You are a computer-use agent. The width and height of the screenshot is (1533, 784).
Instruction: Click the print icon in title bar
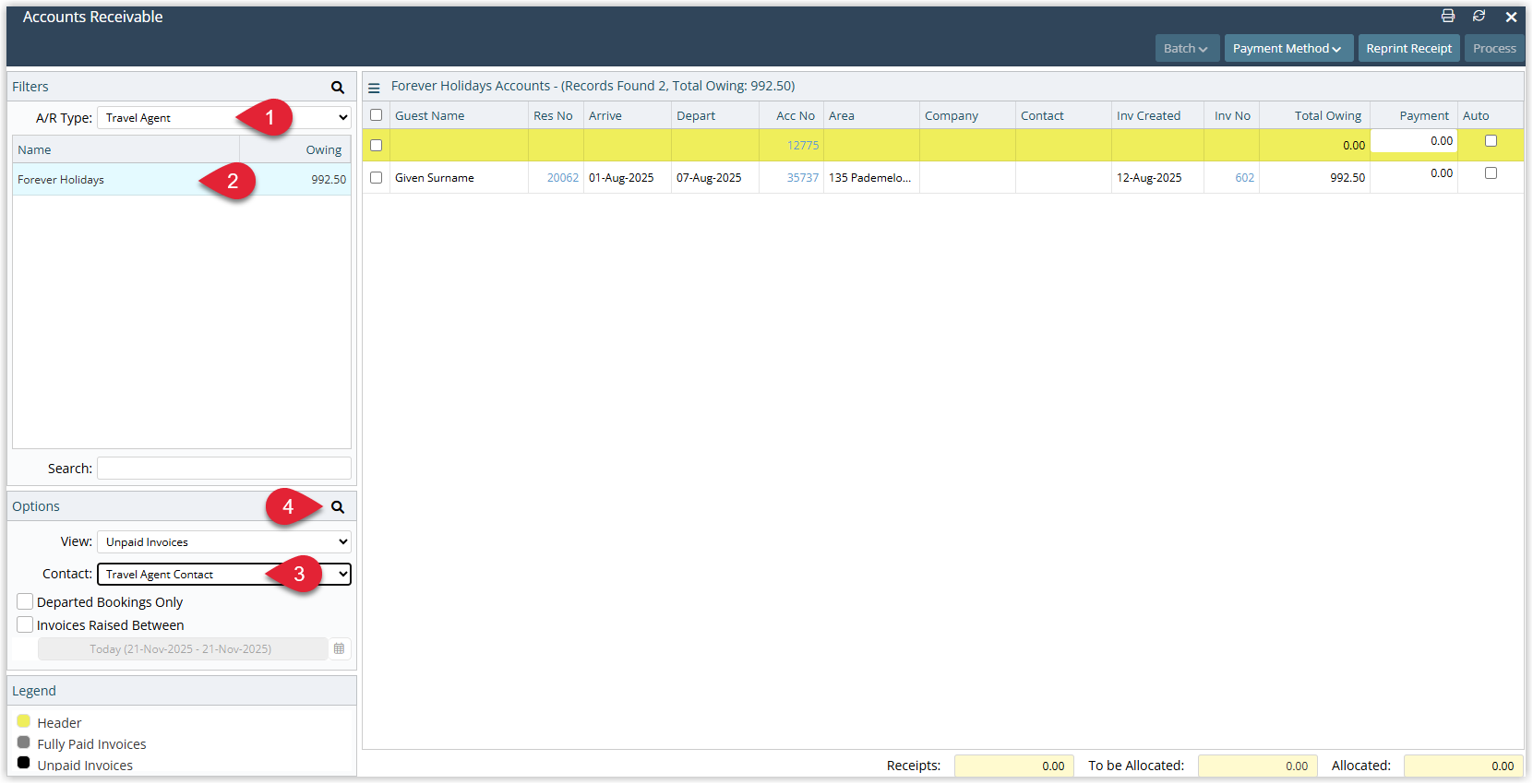click(x=1448, y=17)
